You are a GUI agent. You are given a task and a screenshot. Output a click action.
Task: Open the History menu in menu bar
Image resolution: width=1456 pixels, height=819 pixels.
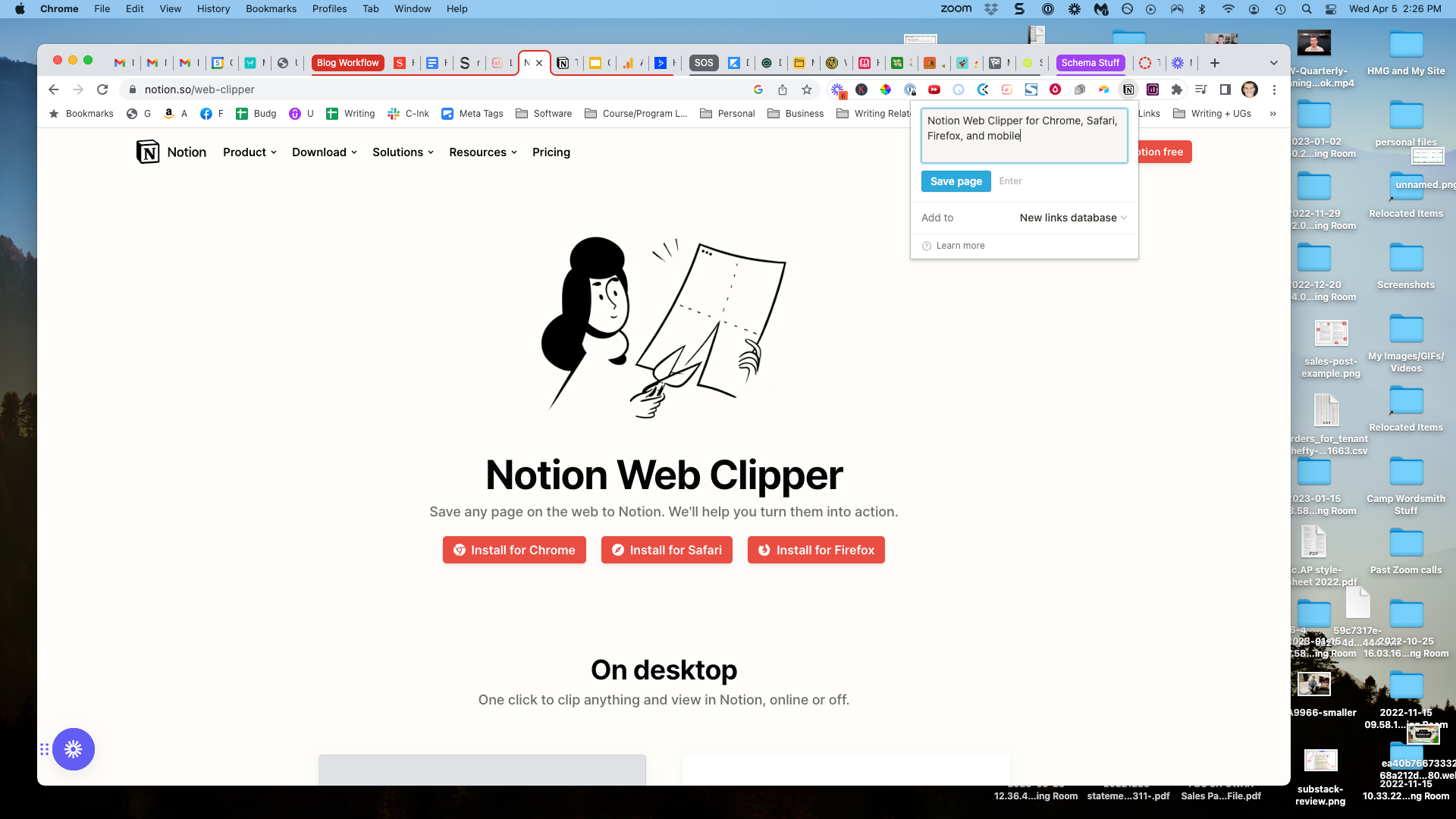click(x=213, y=9)
